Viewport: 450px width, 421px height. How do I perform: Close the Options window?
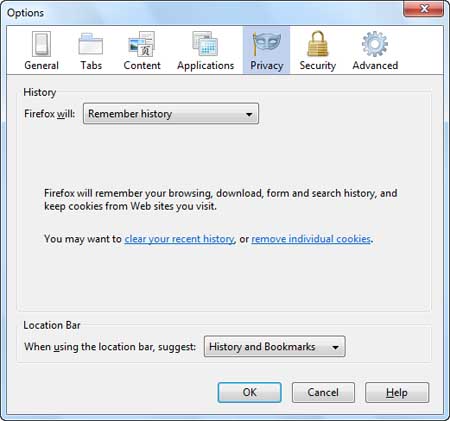[424, 8]
